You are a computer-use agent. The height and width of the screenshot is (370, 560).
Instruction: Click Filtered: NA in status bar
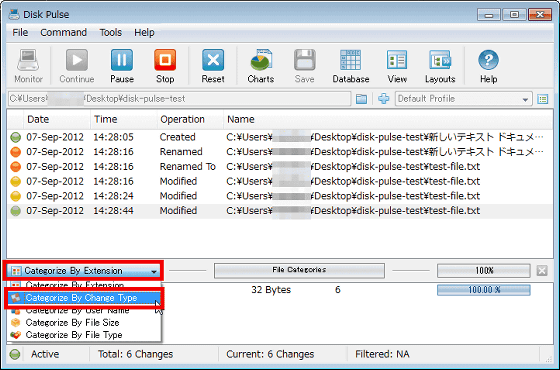tap(382, 354)
